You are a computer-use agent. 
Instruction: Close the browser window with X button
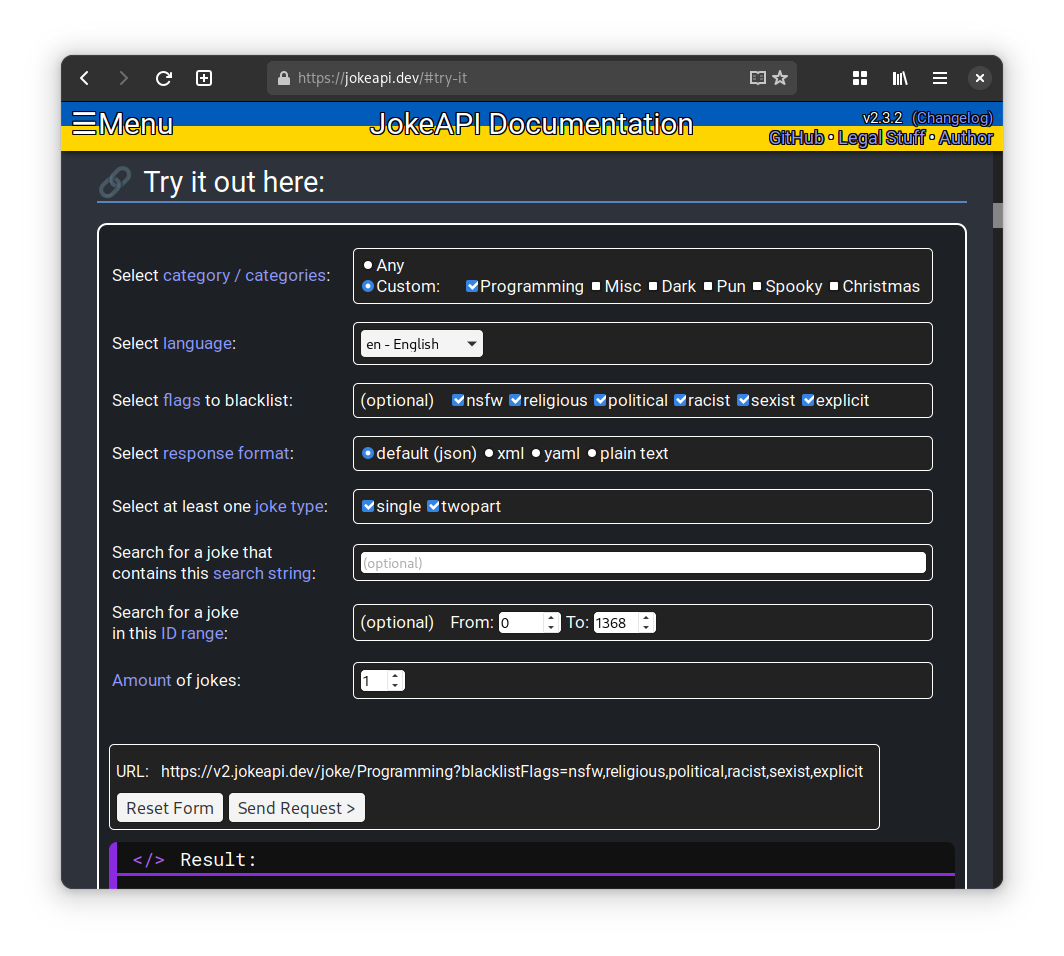pos(979,78)
